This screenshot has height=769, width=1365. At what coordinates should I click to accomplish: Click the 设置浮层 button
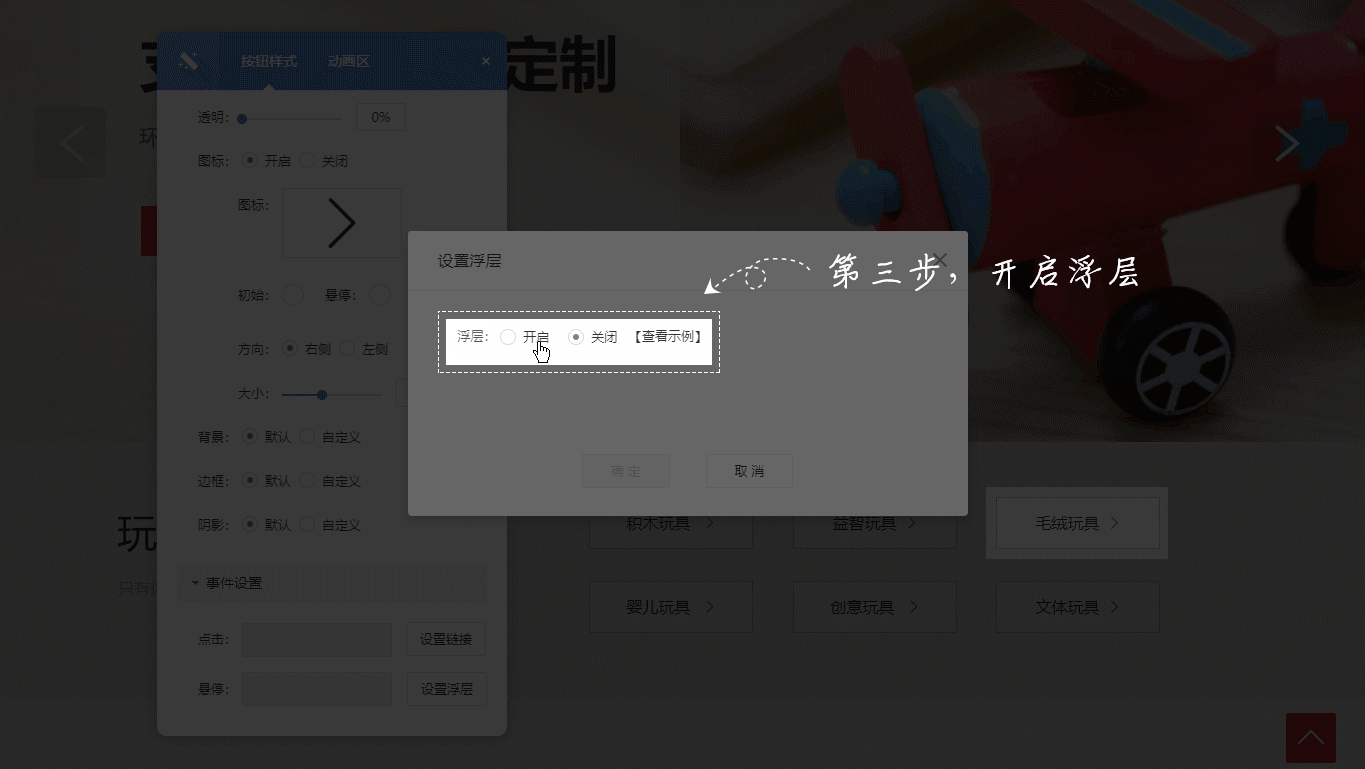(x=447, y=689)
